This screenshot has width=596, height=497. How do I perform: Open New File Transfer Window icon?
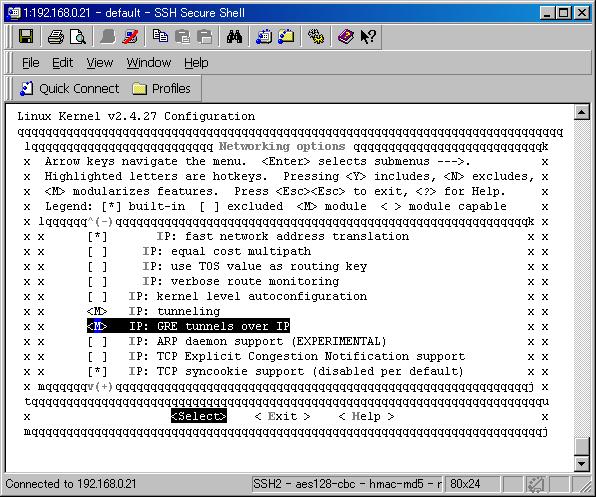click(x=286, y=37)
